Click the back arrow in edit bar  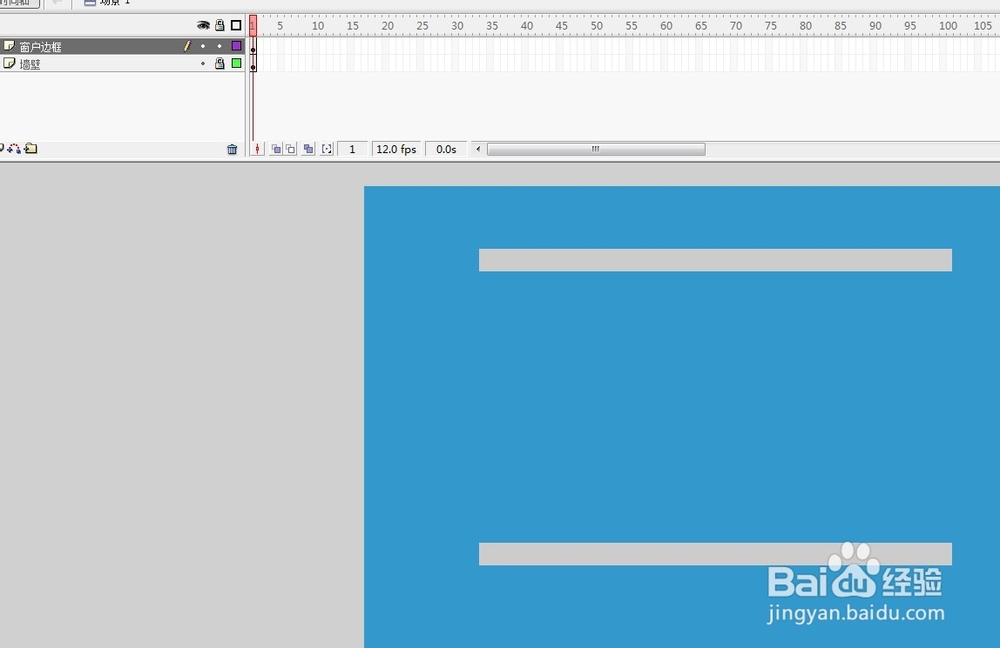pyautogui.click(x=57, y=3)
